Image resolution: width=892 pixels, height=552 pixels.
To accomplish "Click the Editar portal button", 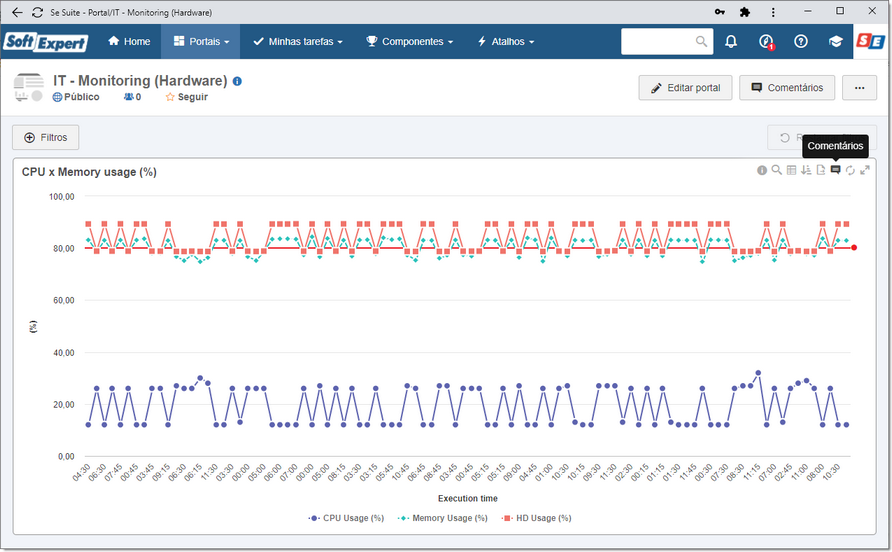I will (x=685, y=88).
